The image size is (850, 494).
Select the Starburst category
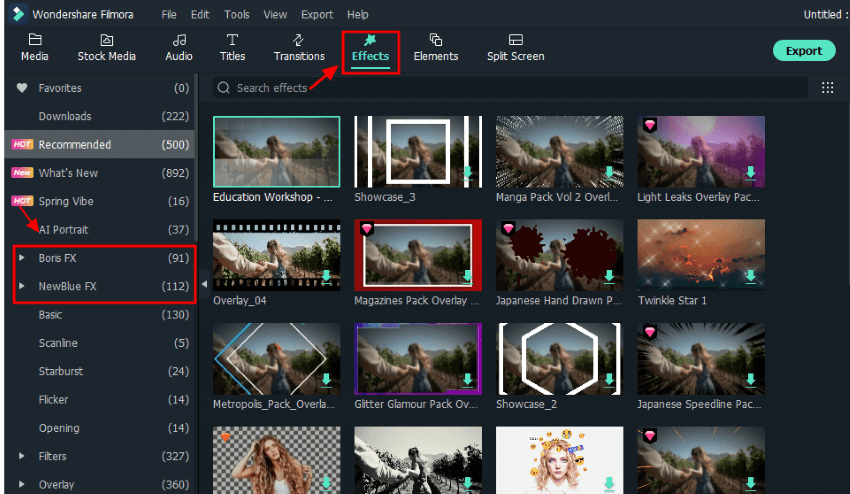pyautogui.click(x=100, y=371)
